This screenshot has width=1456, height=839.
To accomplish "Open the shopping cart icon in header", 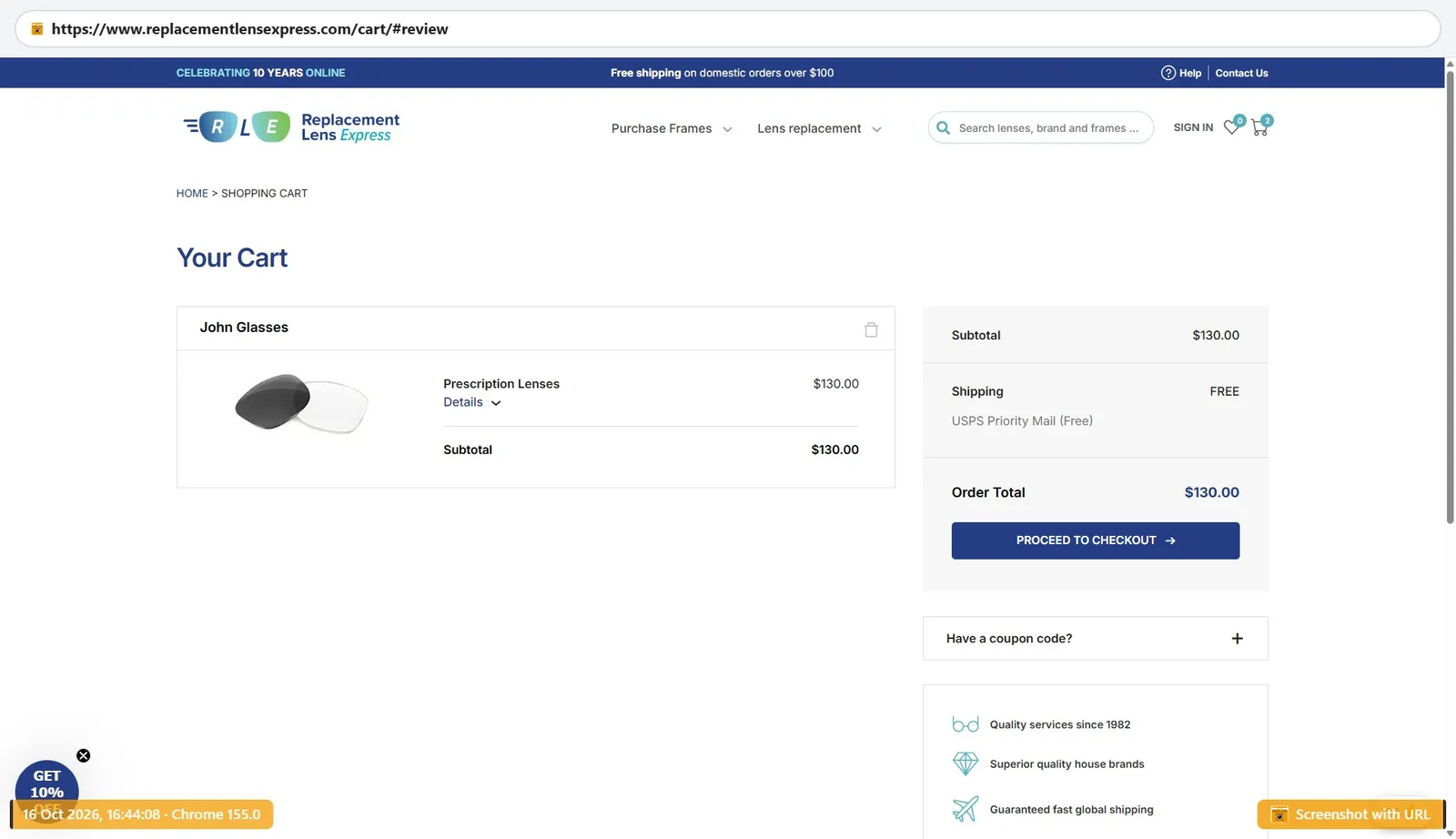I will (x=1260, y=127).
